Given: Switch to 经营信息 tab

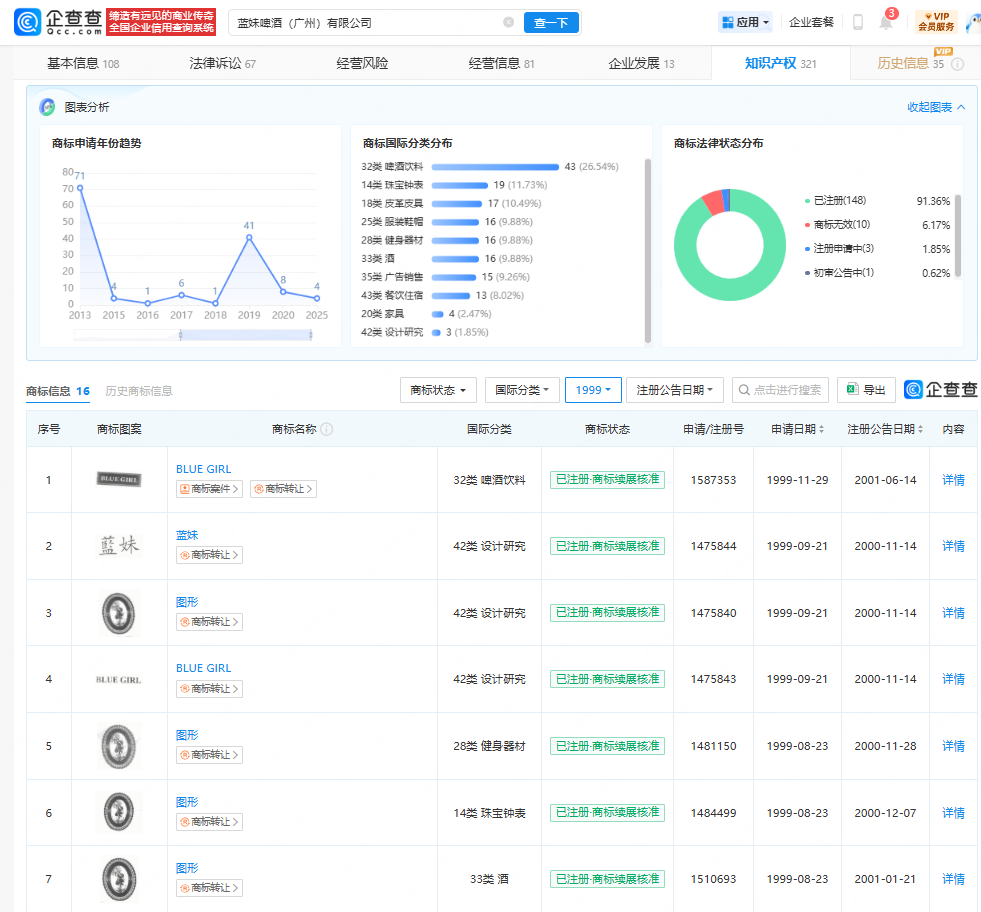Looking at the screenshot, I should pyautogui.click(x=501, y=63).
